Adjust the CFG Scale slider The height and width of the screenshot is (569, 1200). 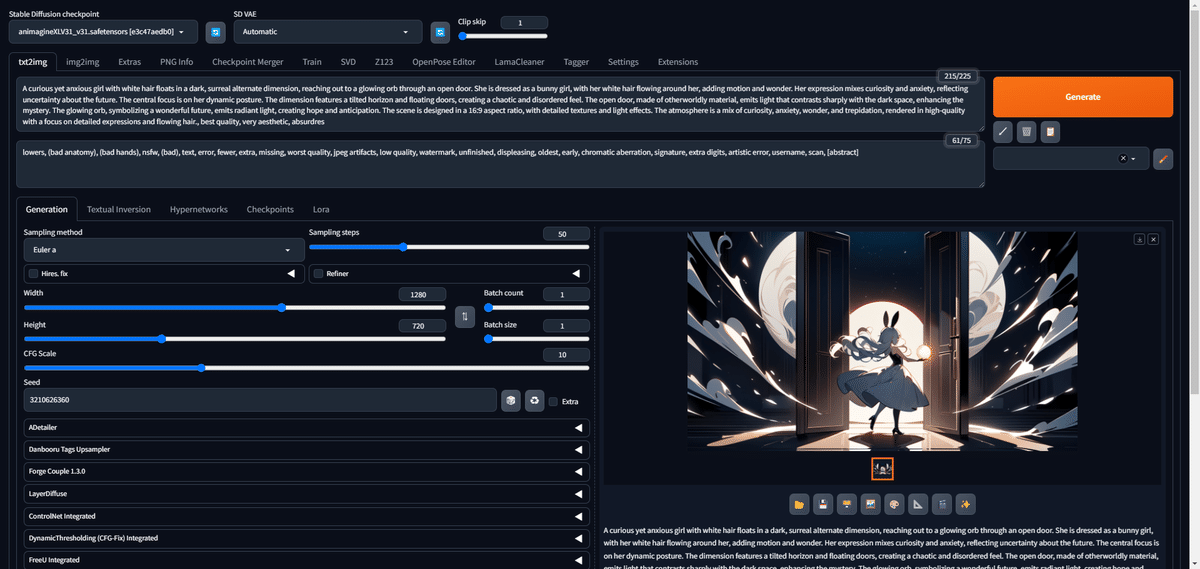(306, 367)
